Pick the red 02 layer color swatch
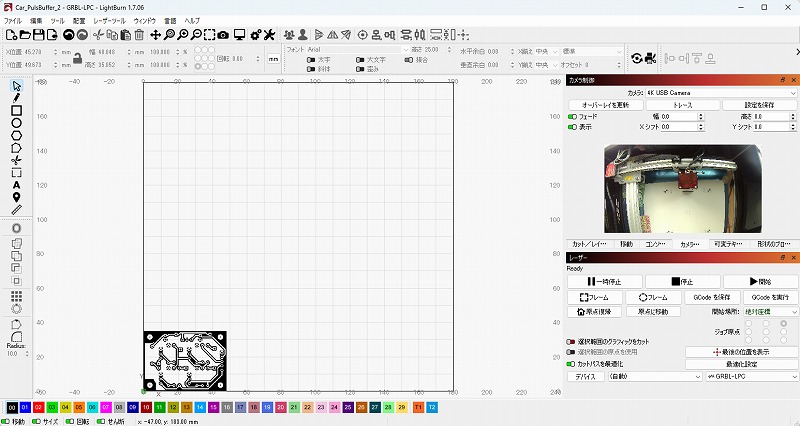Viewport: 800px width, 426px height. [38, 408]
